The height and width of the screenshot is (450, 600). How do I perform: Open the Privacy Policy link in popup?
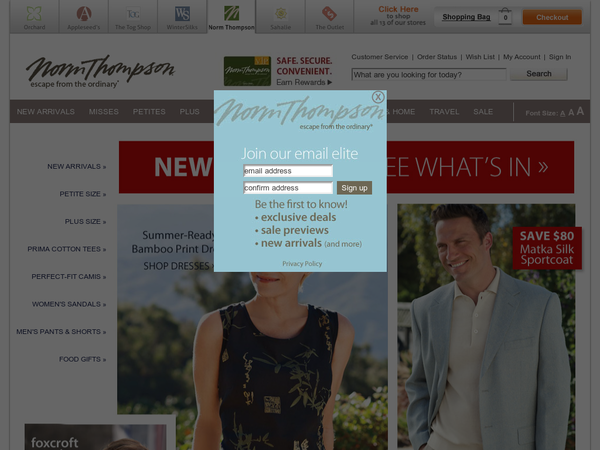click(x=302, y=264)
